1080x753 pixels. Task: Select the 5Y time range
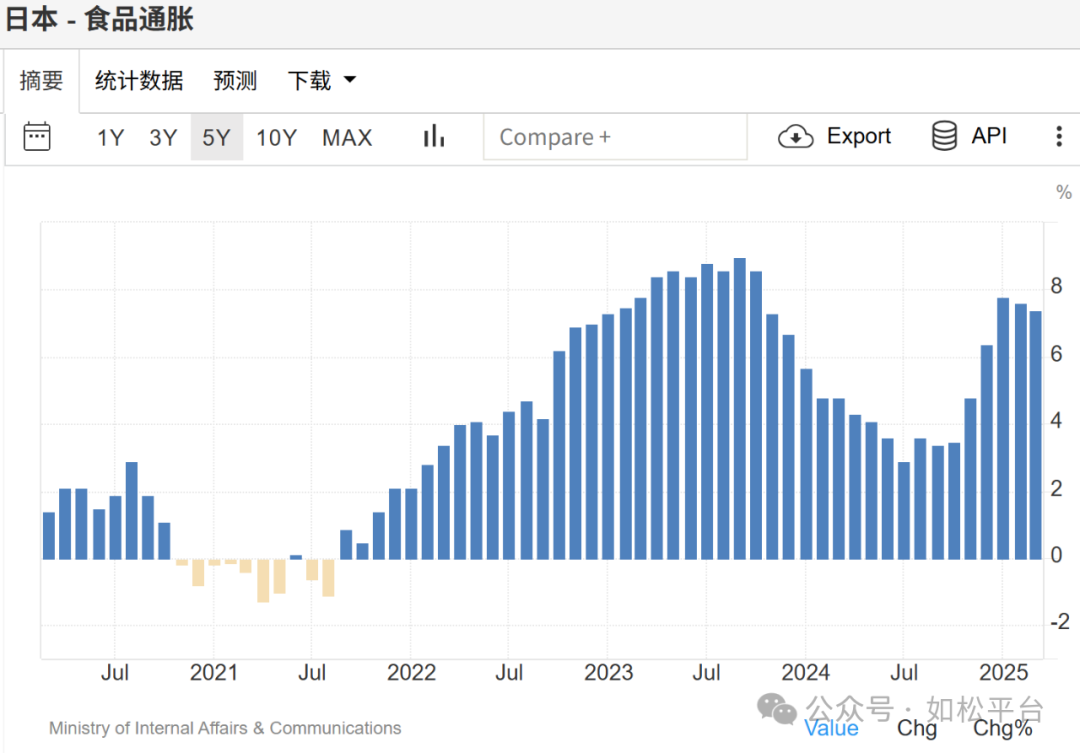click(216, 138)
